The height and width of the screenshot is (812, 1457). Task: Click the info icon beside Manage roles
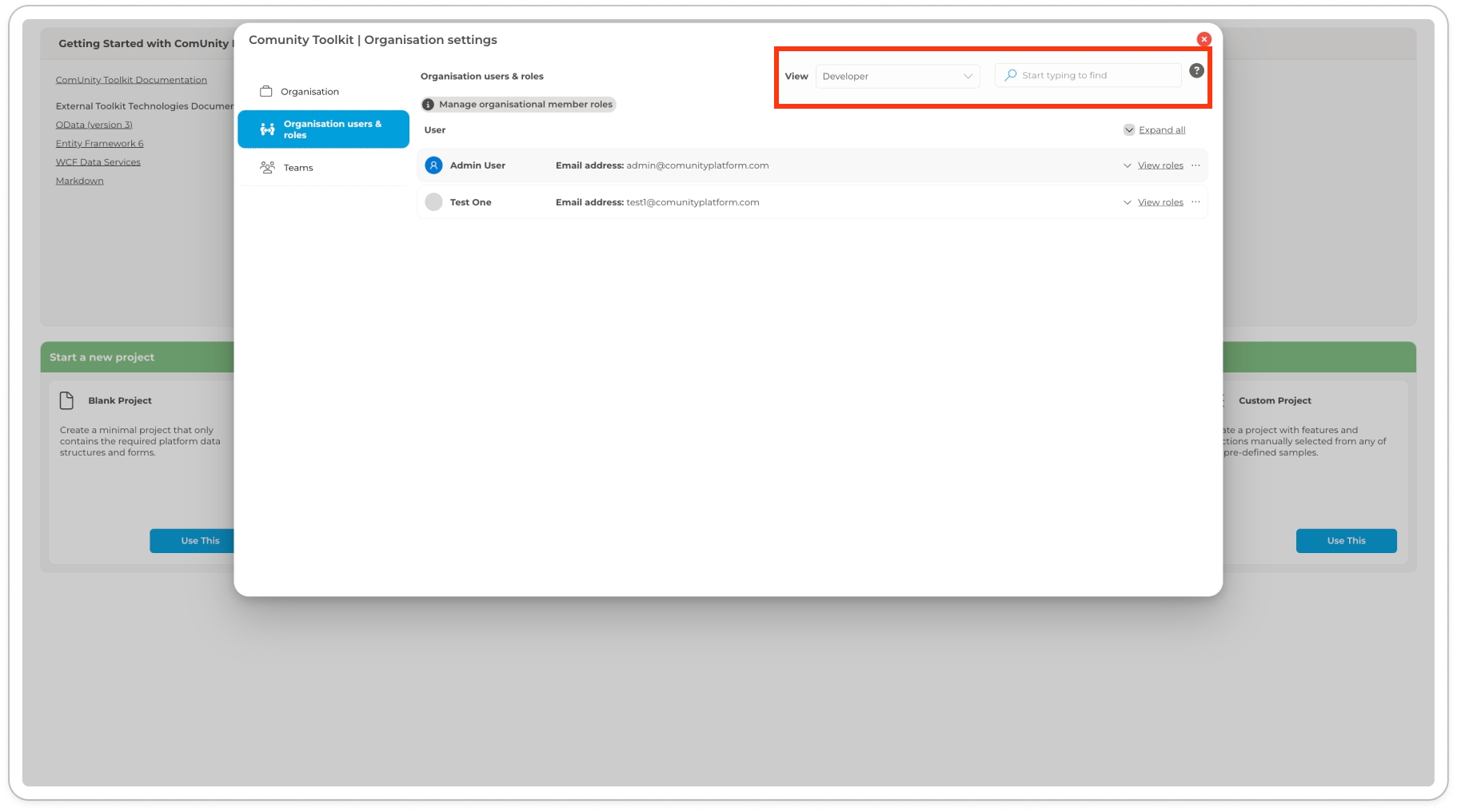click(x=429, y=105)
